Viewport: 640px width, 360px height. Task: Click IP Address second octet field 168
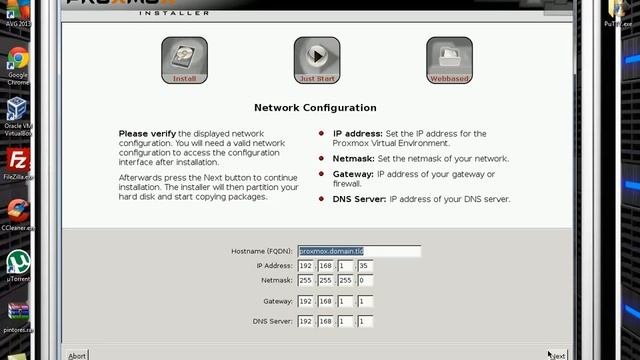[x=325, y=266]
